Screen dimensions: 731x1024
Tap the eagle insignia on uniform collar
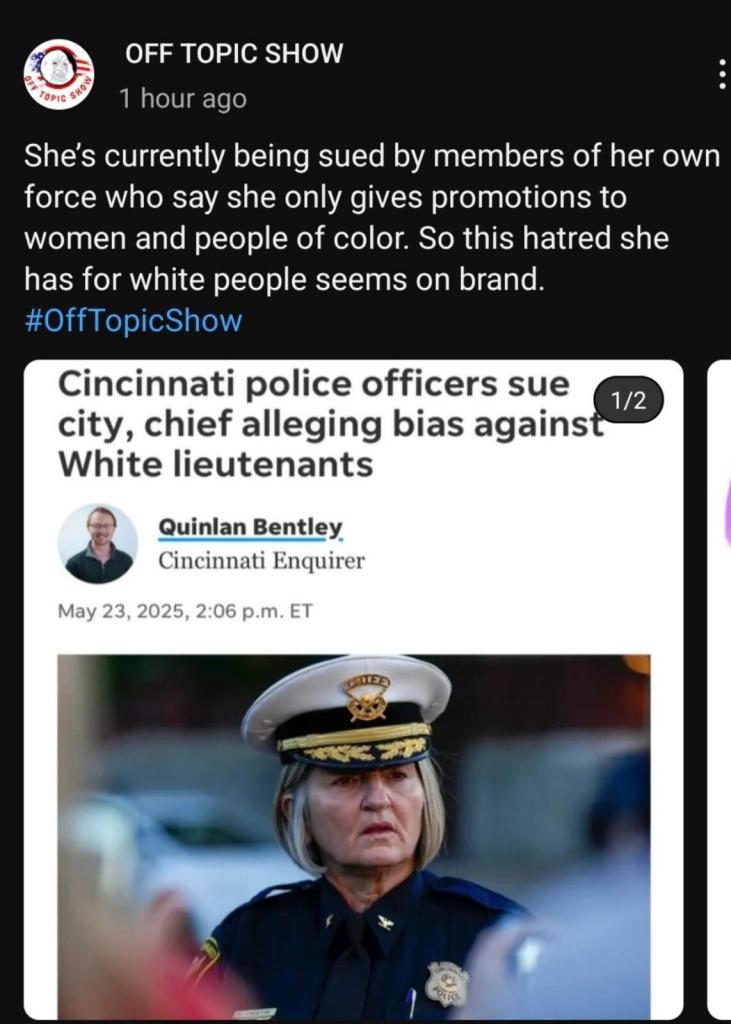pos(385,921)
